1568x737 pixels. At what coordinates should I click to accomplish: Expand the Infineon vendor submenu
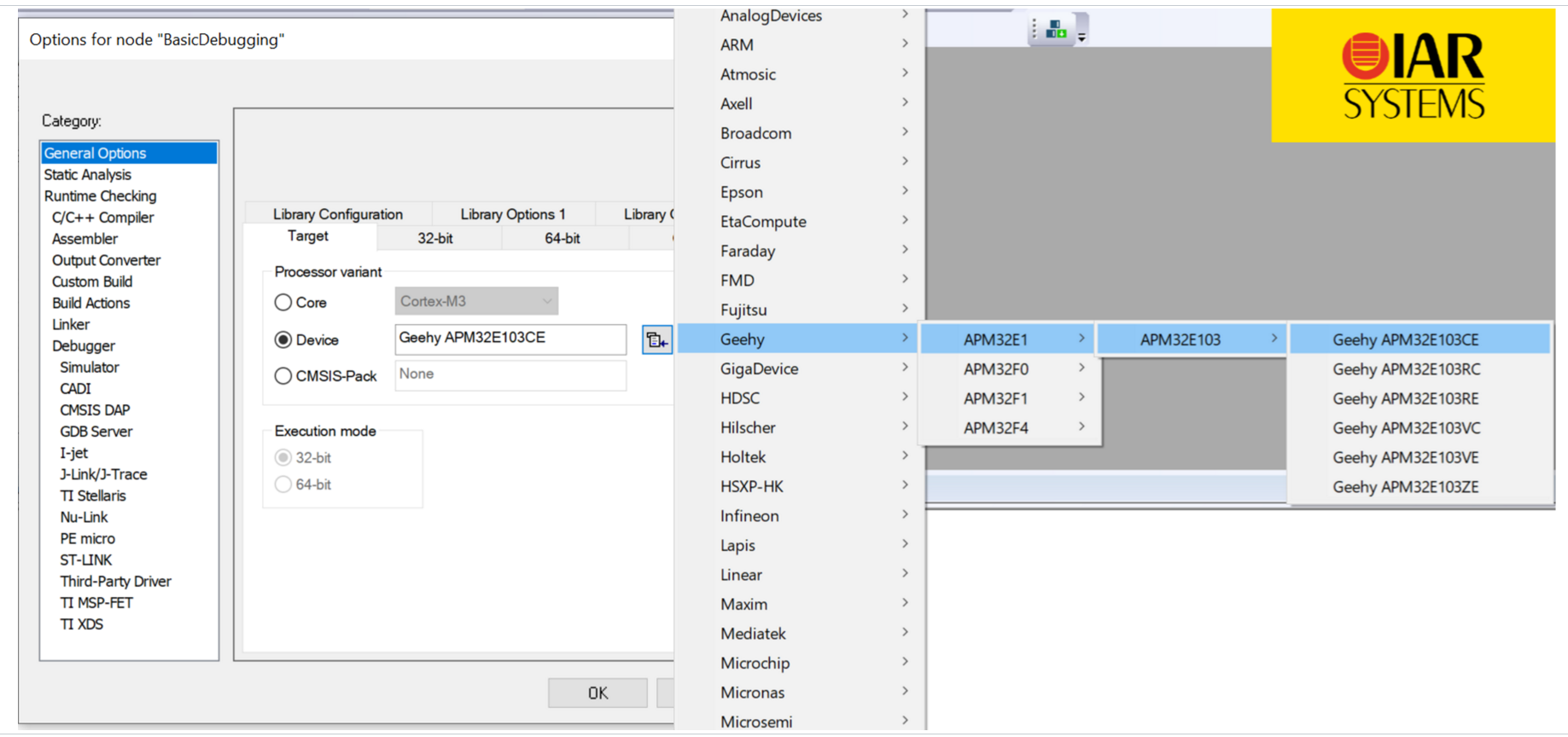click(x=801, y=515)
